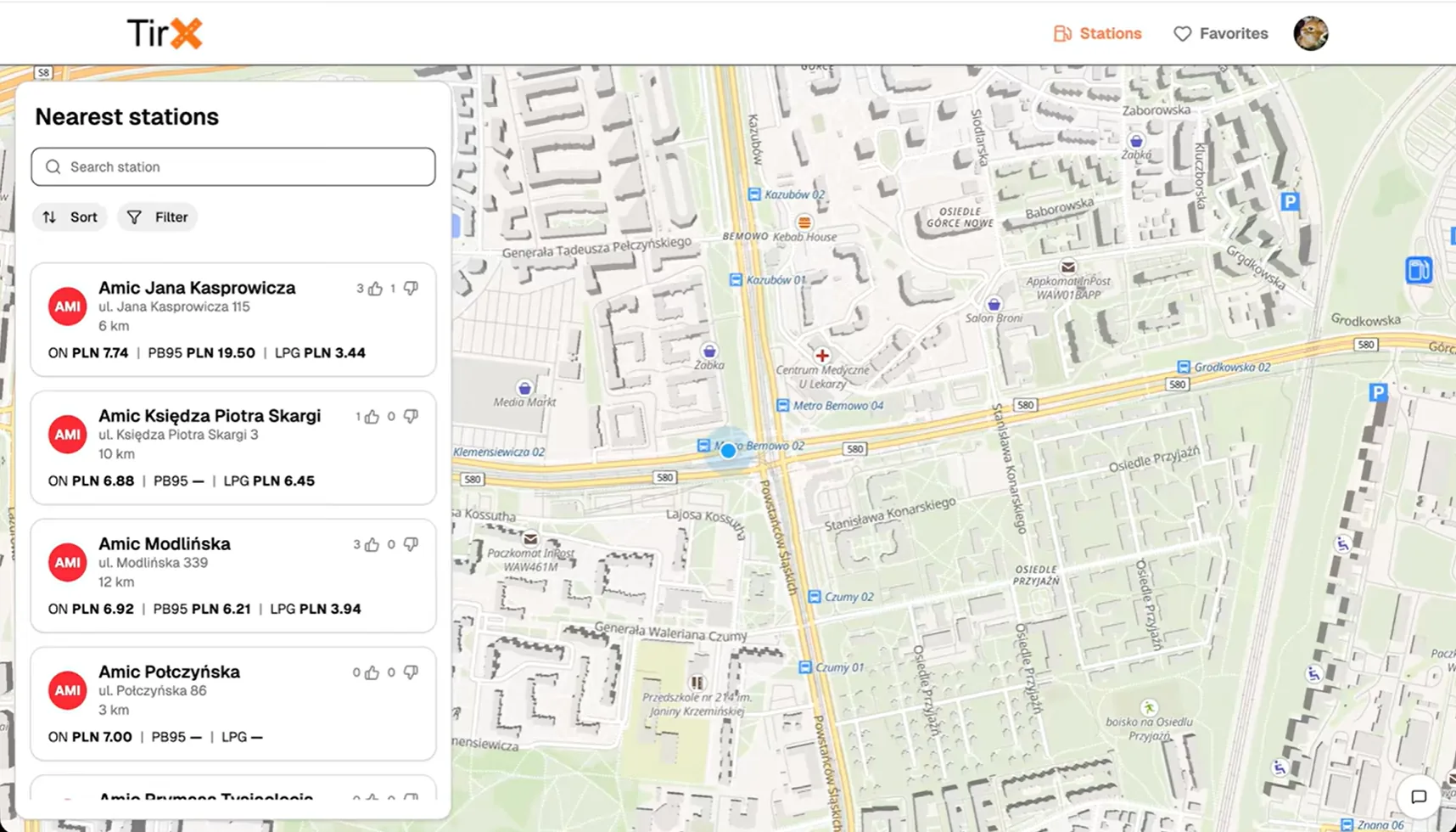Open the chat bubble icon on map

1418,796
